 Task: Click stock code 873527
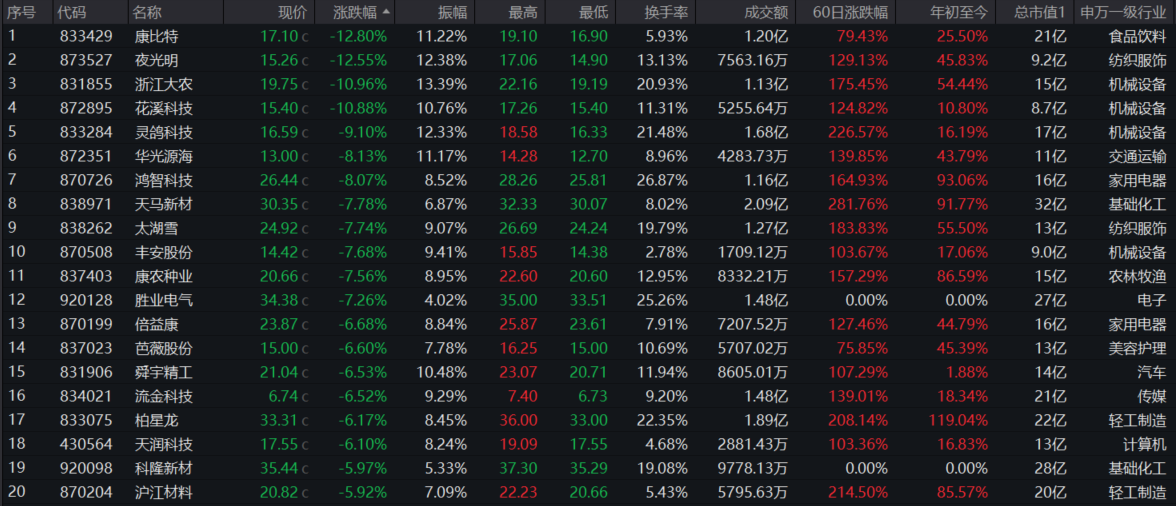tap(86, 60)
